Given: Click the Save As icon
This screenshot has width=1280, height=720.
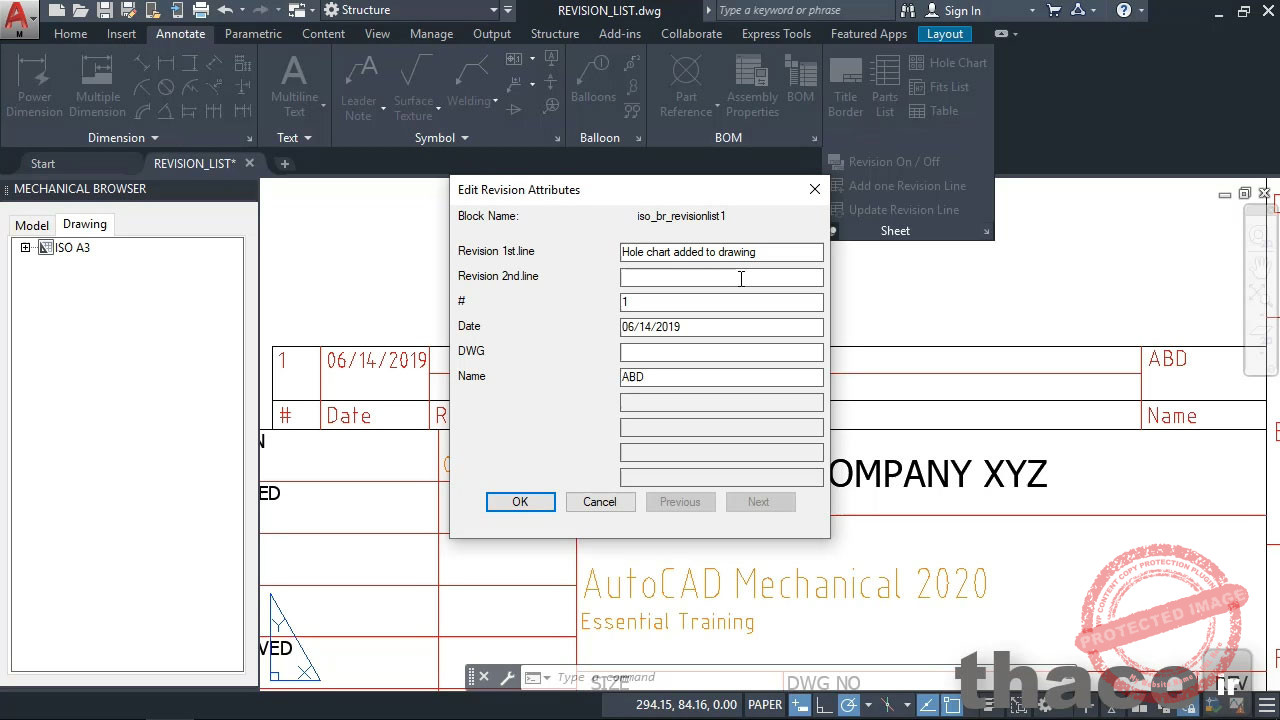Looking at the screenshot, I should point(128,10).
